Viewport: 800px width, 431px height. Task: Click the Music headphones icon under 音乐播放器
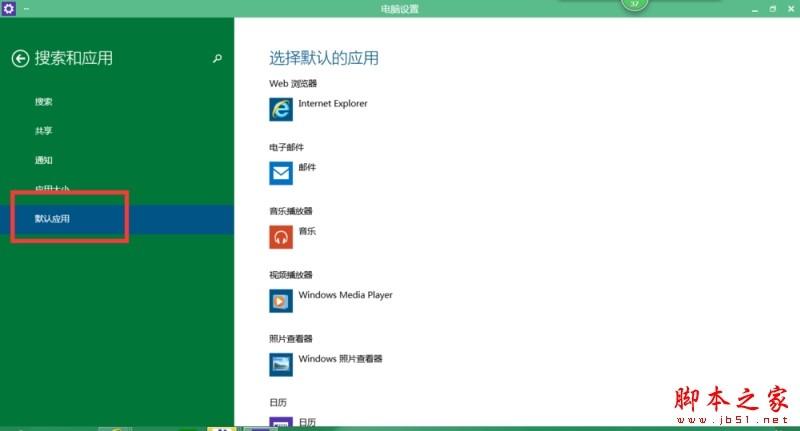(281, 237)
